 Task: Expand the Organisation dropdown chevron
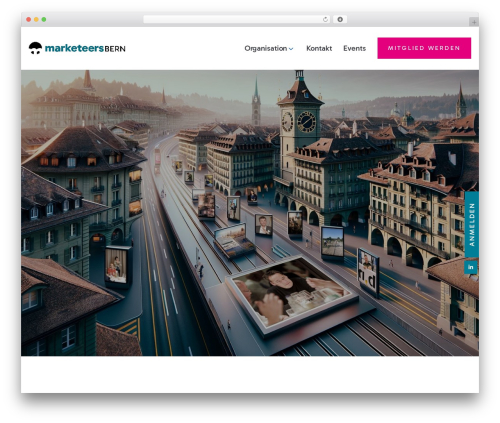point(291,49)
